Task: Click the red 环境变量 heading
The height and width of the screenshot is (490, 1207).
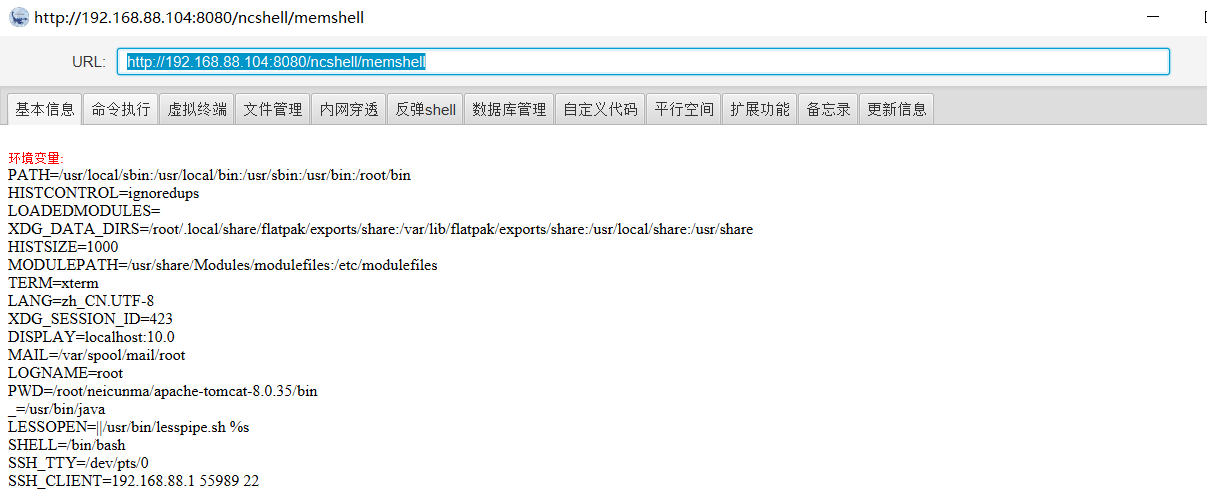Action: tap(35, 158)
